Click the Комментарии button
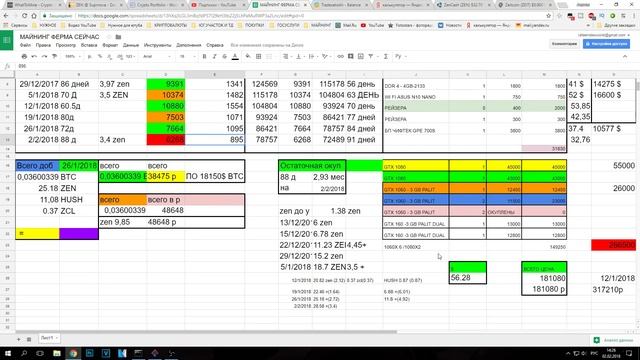 pos(564,44)
